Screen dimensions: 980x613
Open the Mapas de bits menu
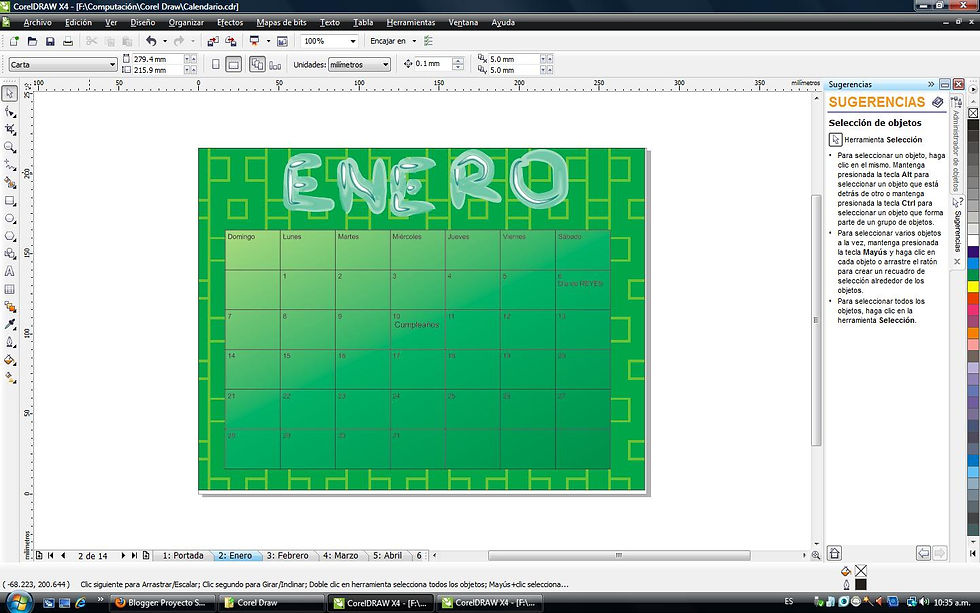click(x=281, y=22)
